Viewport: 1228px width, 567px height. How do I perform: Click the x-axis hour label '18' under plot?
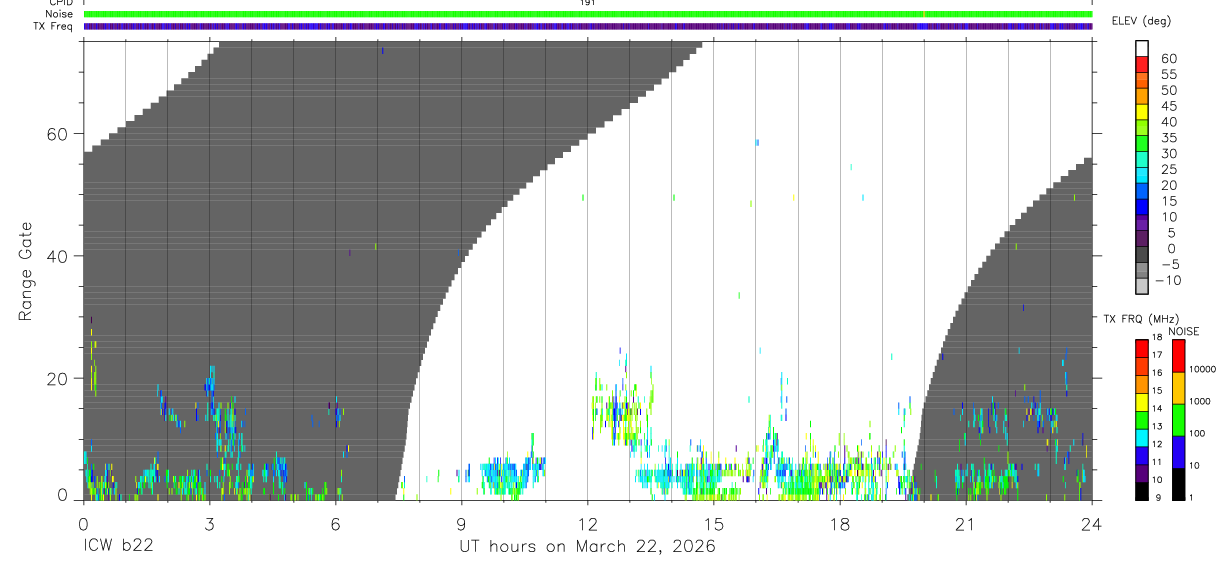[x=839, y=522]
